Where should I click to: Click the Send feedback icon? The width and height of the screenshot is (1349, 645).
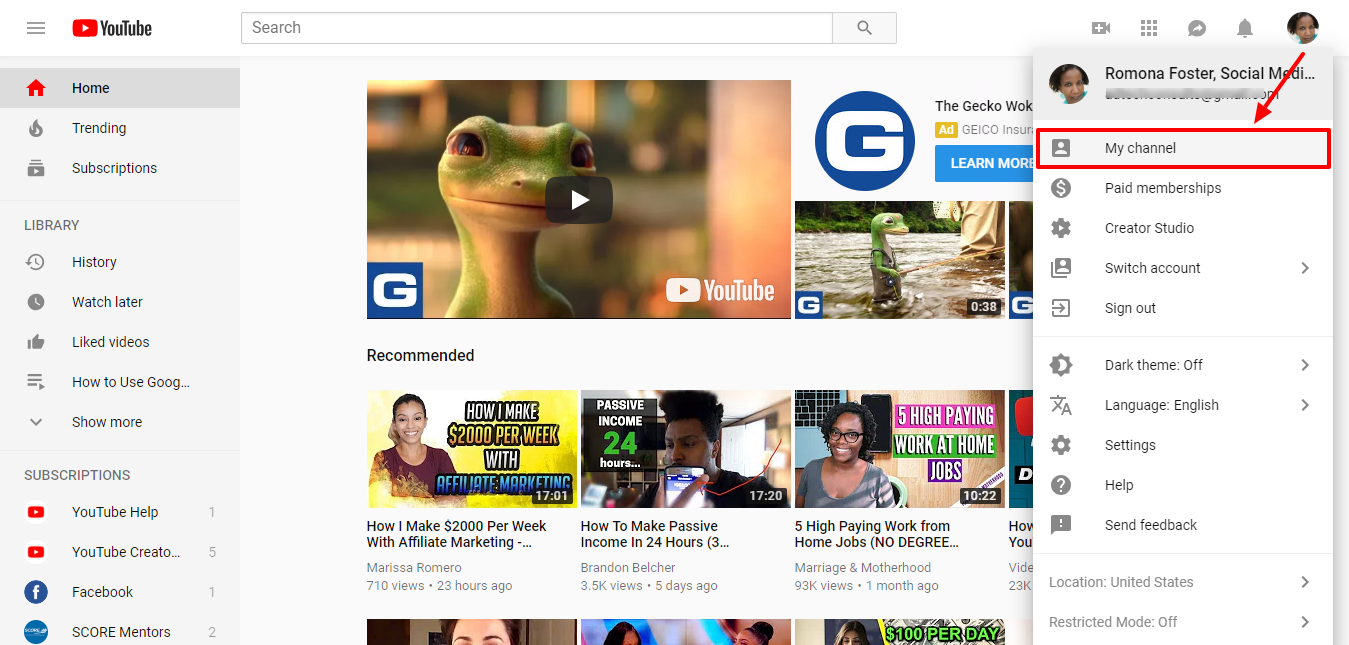[1061, 525]
